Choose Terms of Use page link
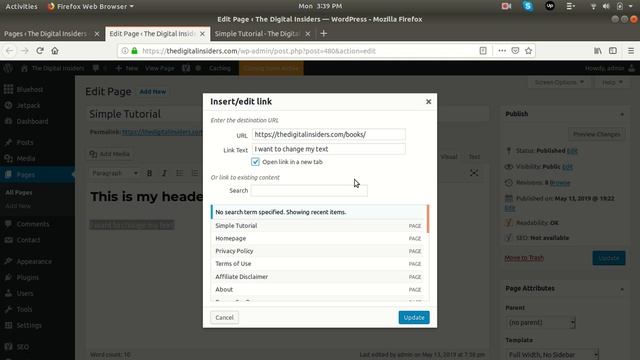 [x=318, y=264]
